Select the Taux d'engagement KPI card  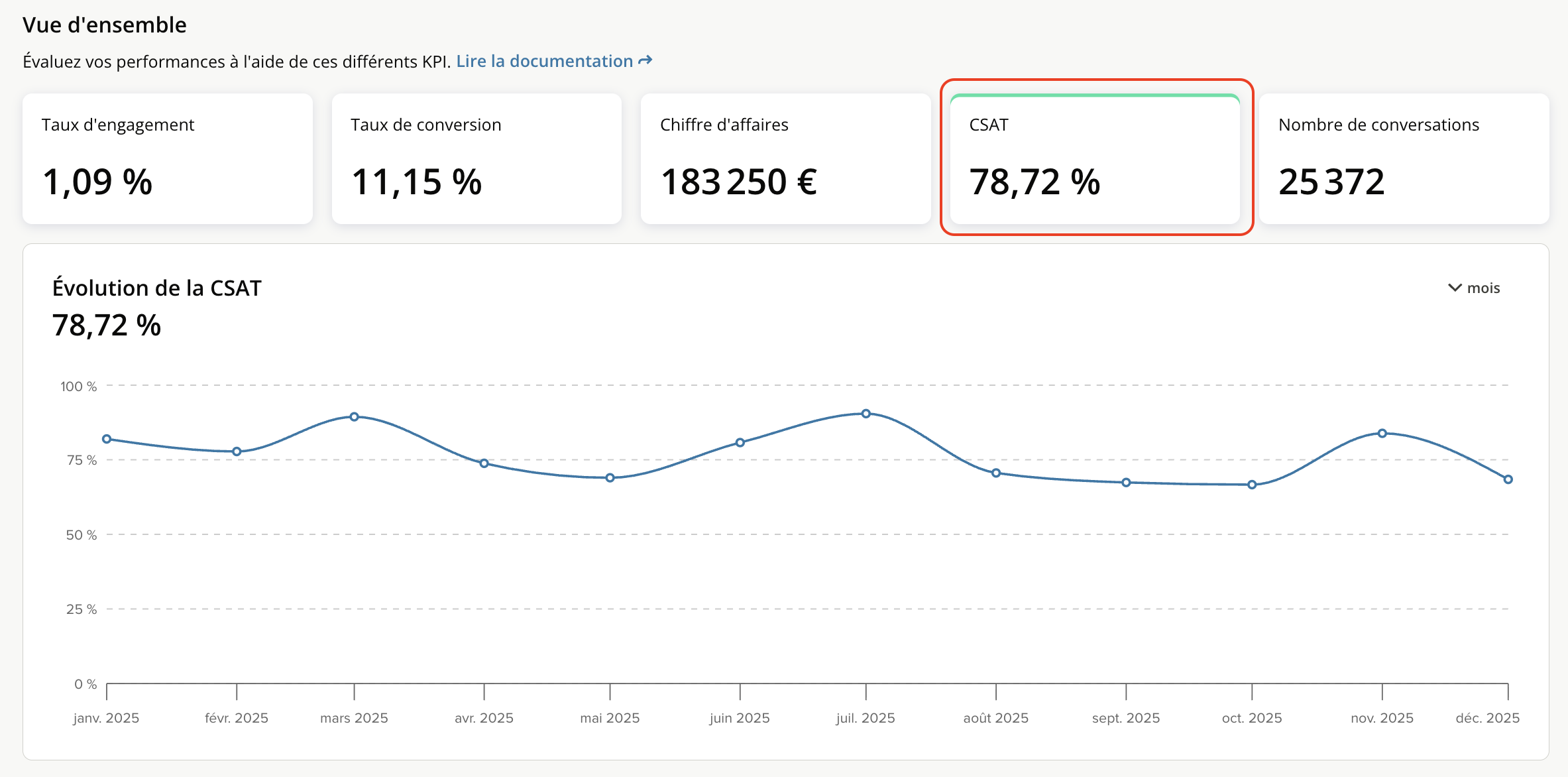167,158
